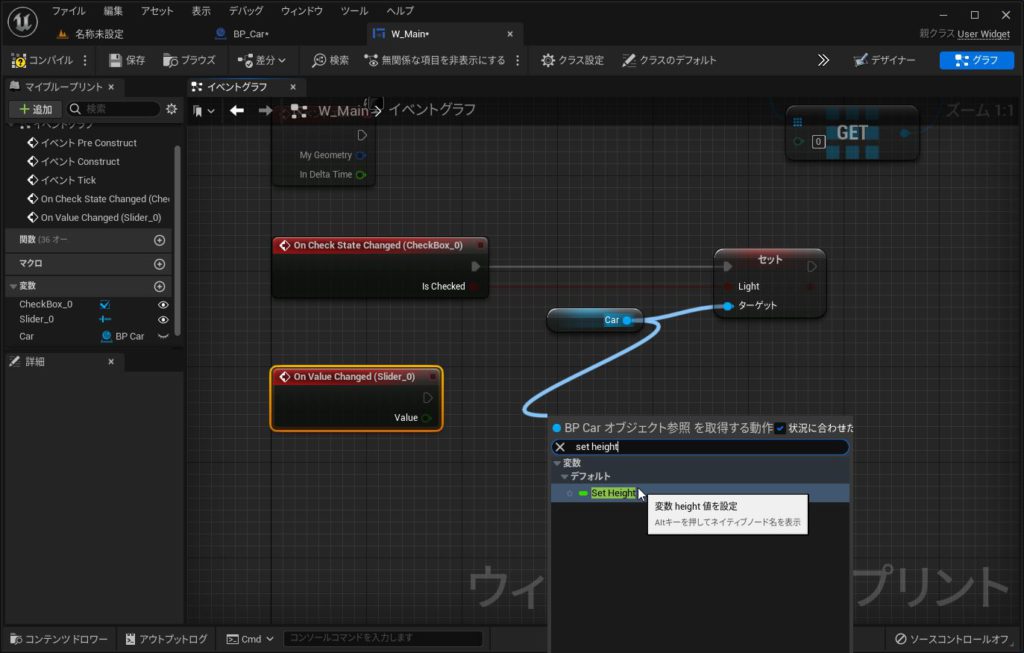This screenshot has width=1024, height=653.
Task: Open the ツール menu
Action: point(355,11)
